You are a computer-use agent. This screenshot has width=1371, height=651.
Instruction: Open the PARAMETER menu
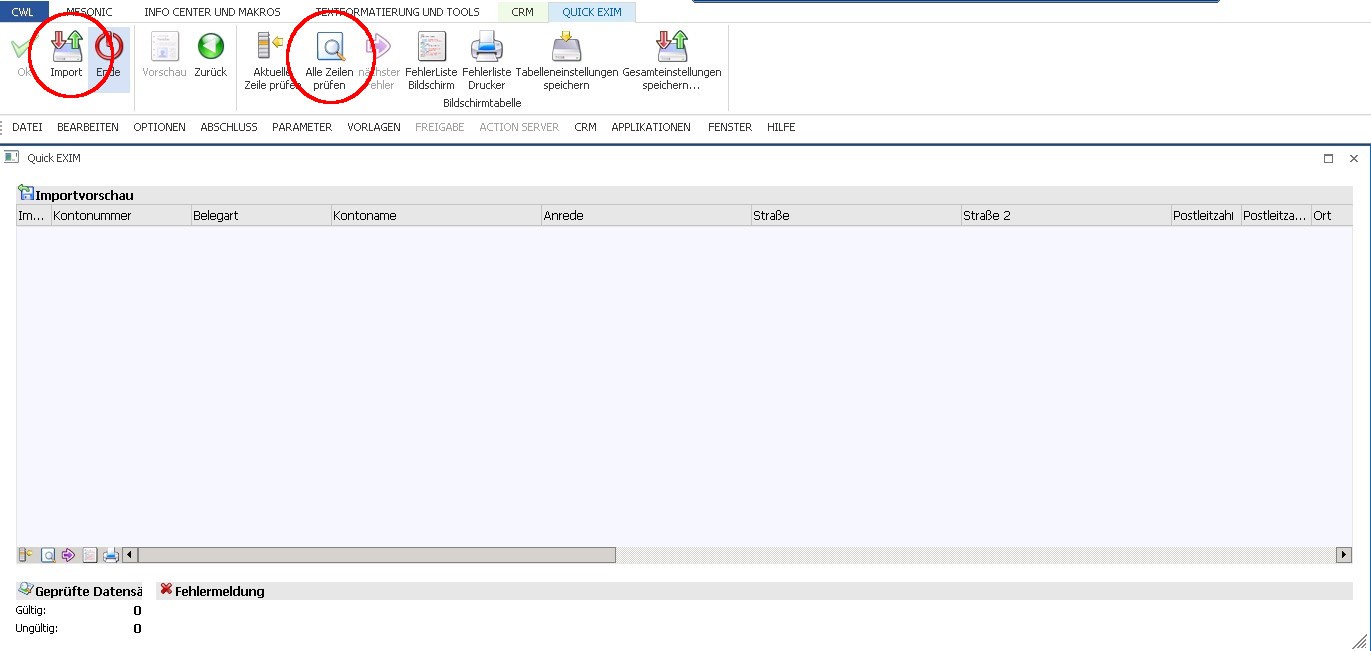pyautogui.click(x=301, y=127)
